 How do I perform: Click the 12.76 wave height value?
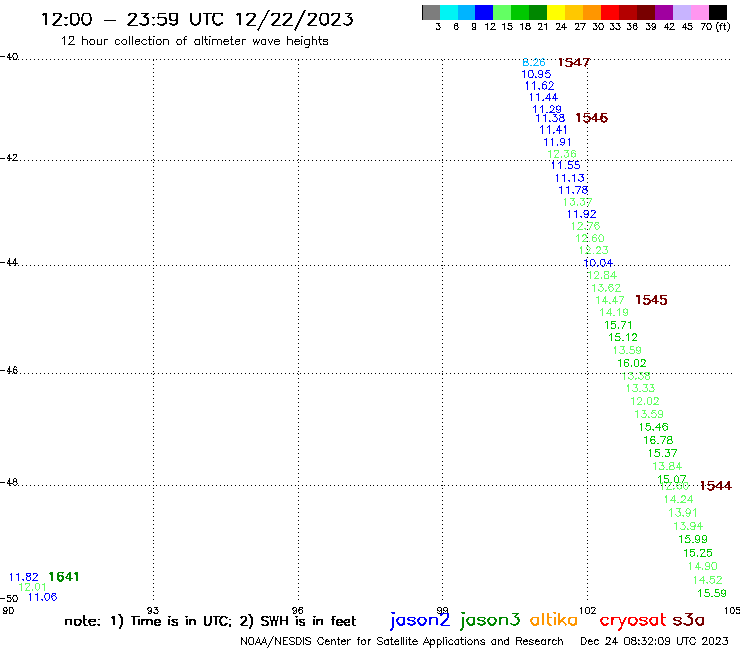pyautogui.click(x=585, y=226)
